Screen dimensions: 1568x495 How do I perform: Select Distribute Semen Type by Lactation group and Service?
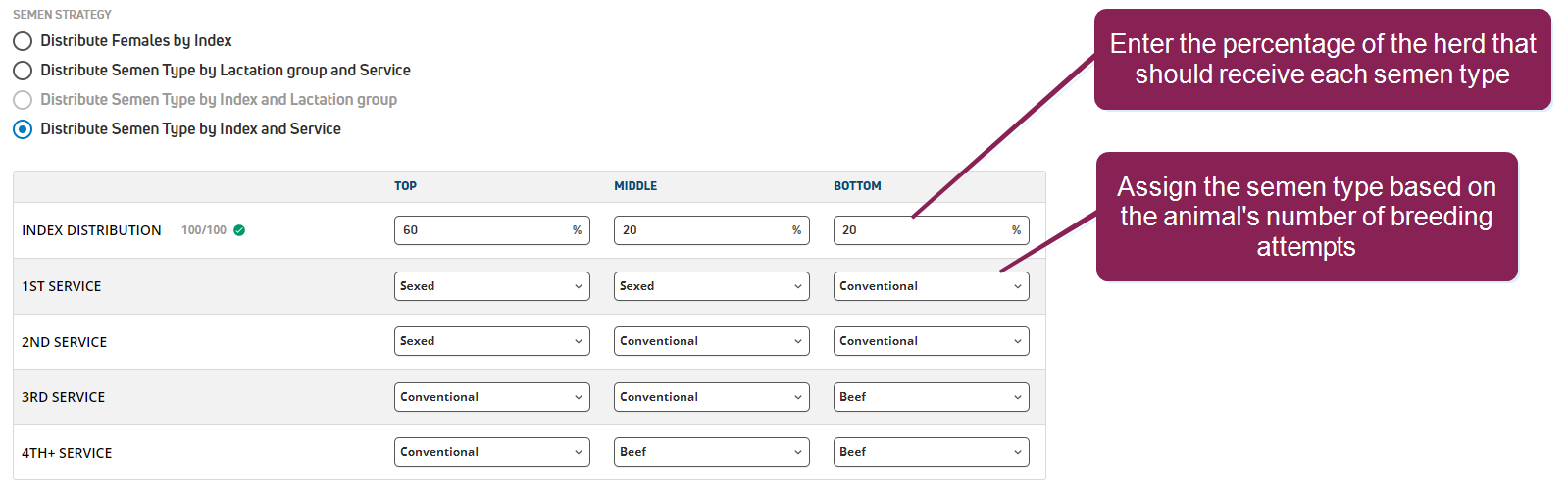(23, 71)
